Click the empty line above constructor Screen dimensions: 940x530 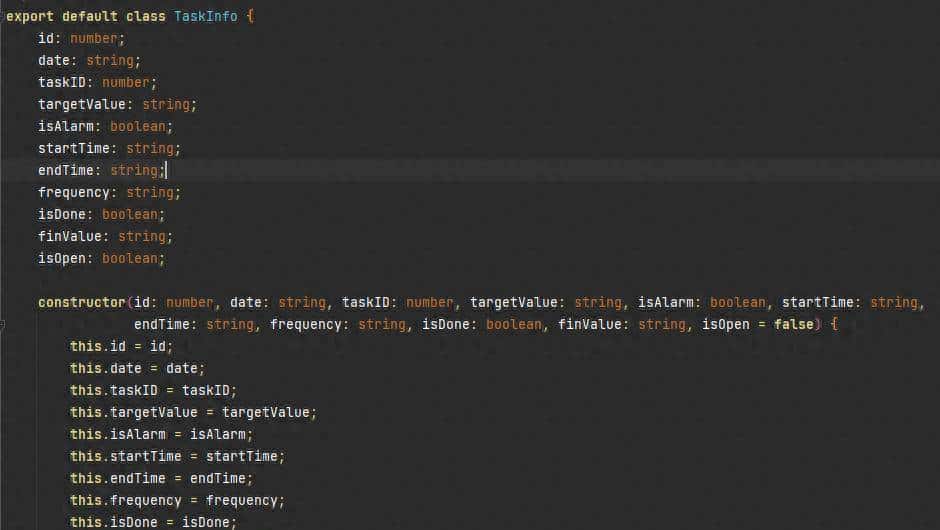[300, 280]
